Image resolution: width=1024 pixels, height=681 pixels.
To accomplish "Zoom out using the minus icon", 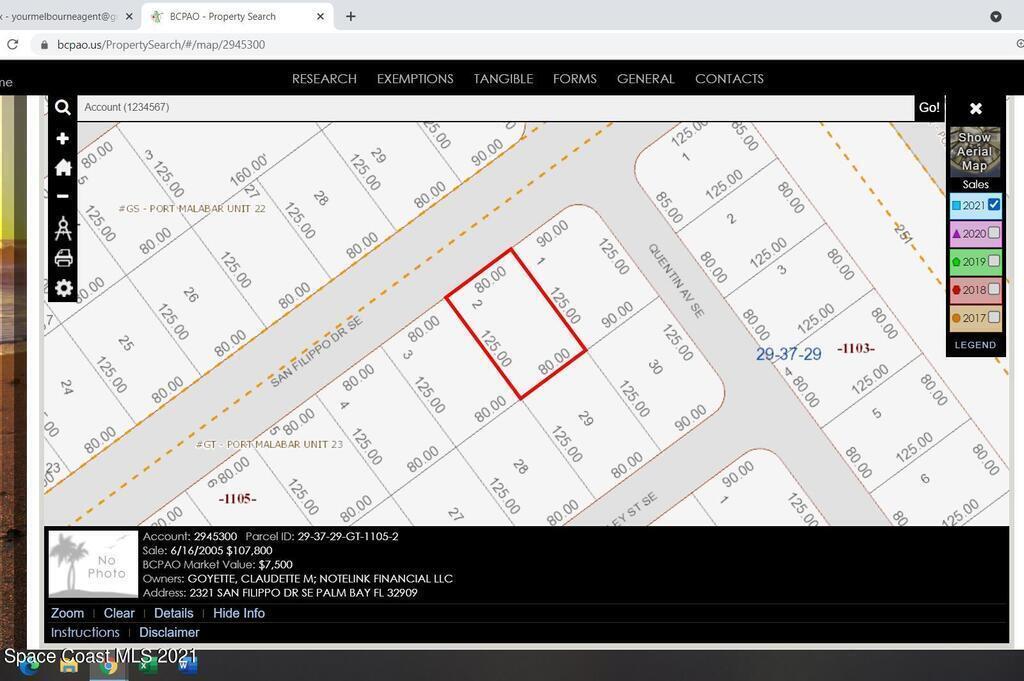I will (62, 196).
